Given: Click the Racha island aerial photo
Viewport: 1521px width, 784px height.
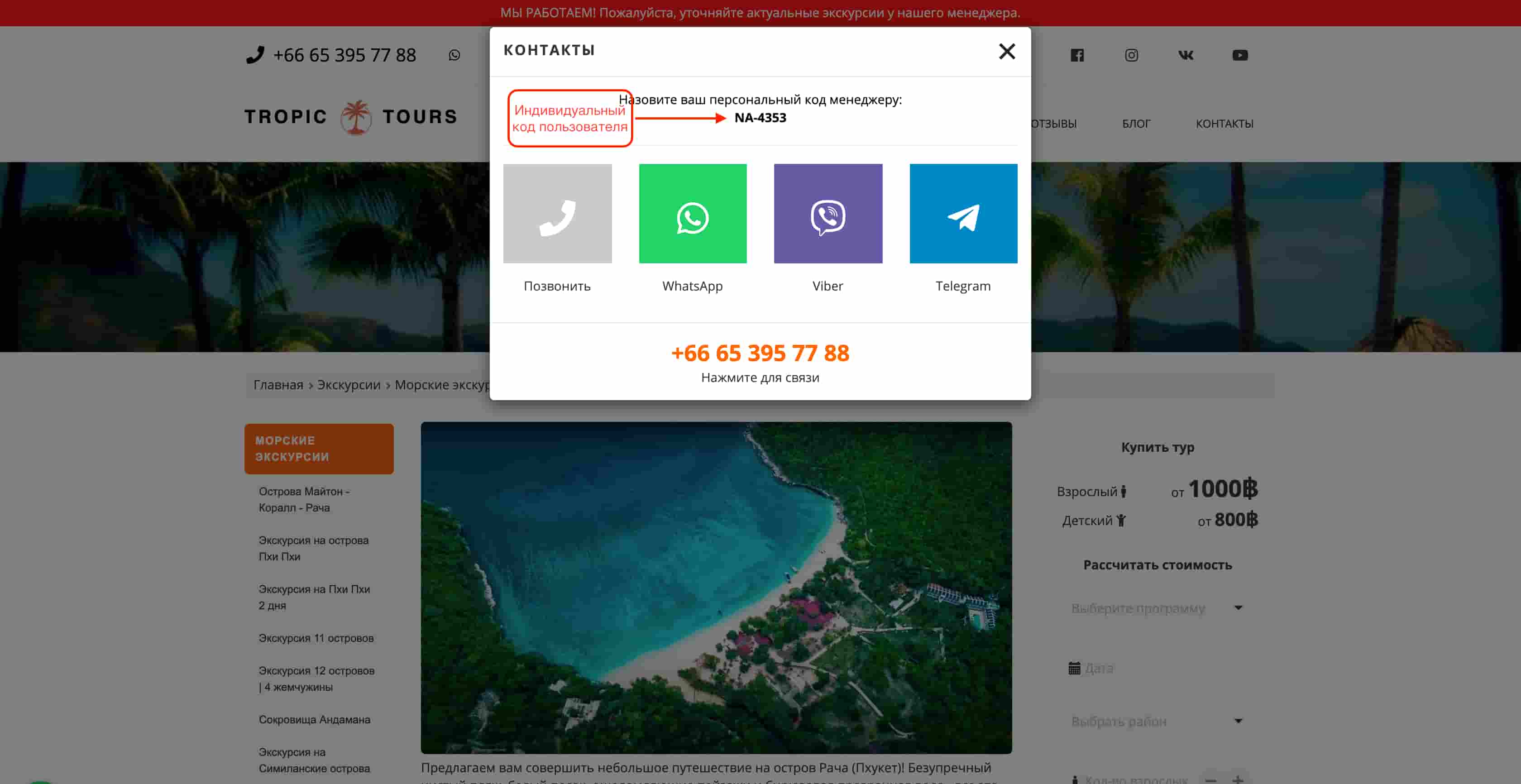Looking at the screenshot, I should [x=716, y=588].
